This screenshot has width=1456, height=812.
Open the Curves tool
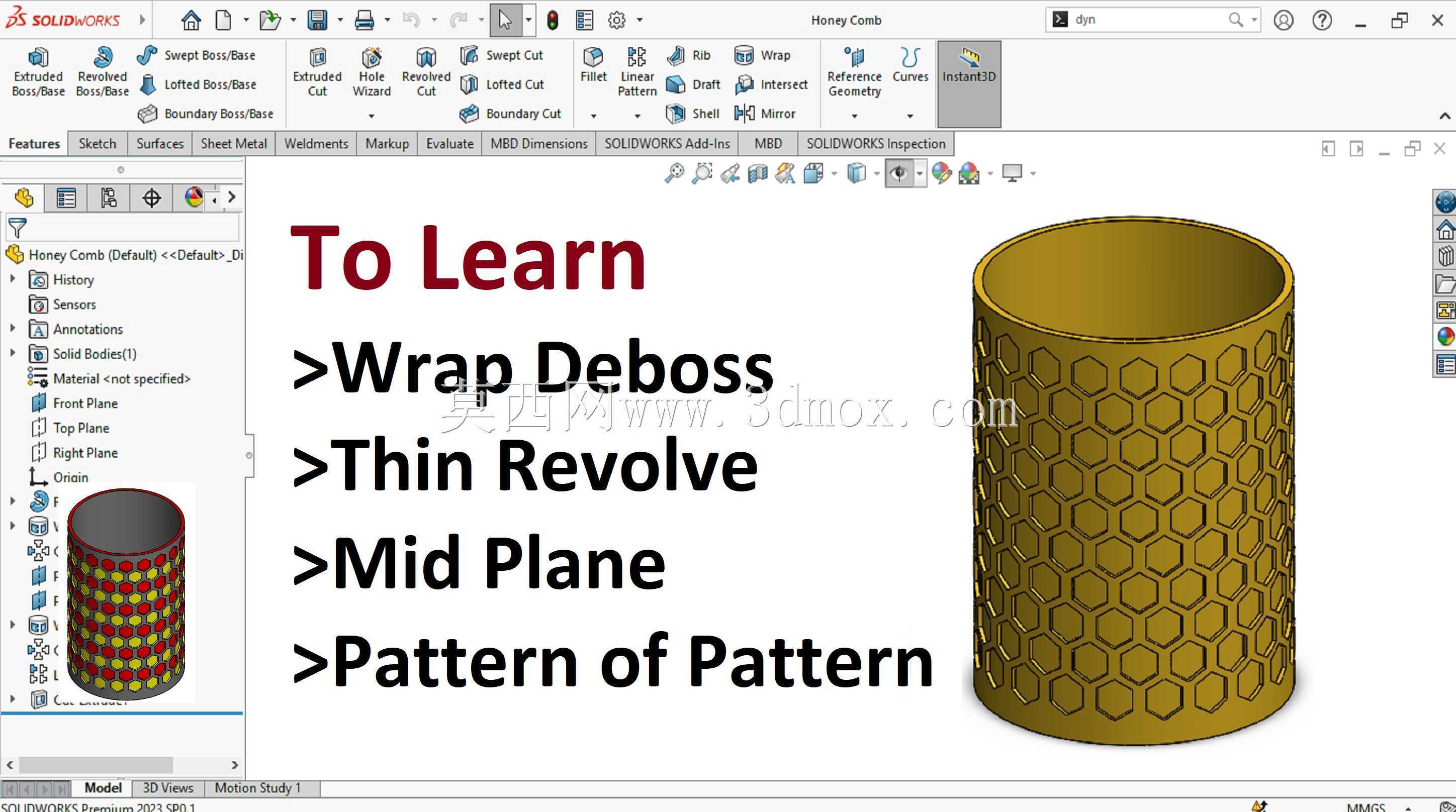pos(910,65)
